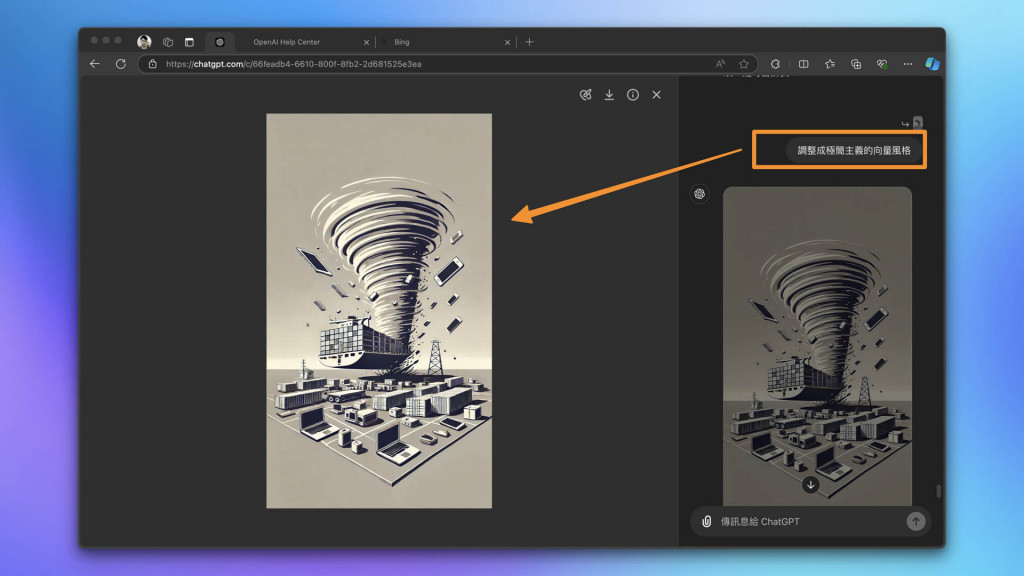This screenshot has width=1024, height=576.
Task: Click the message ChatGPT input field
Action: 810,521
